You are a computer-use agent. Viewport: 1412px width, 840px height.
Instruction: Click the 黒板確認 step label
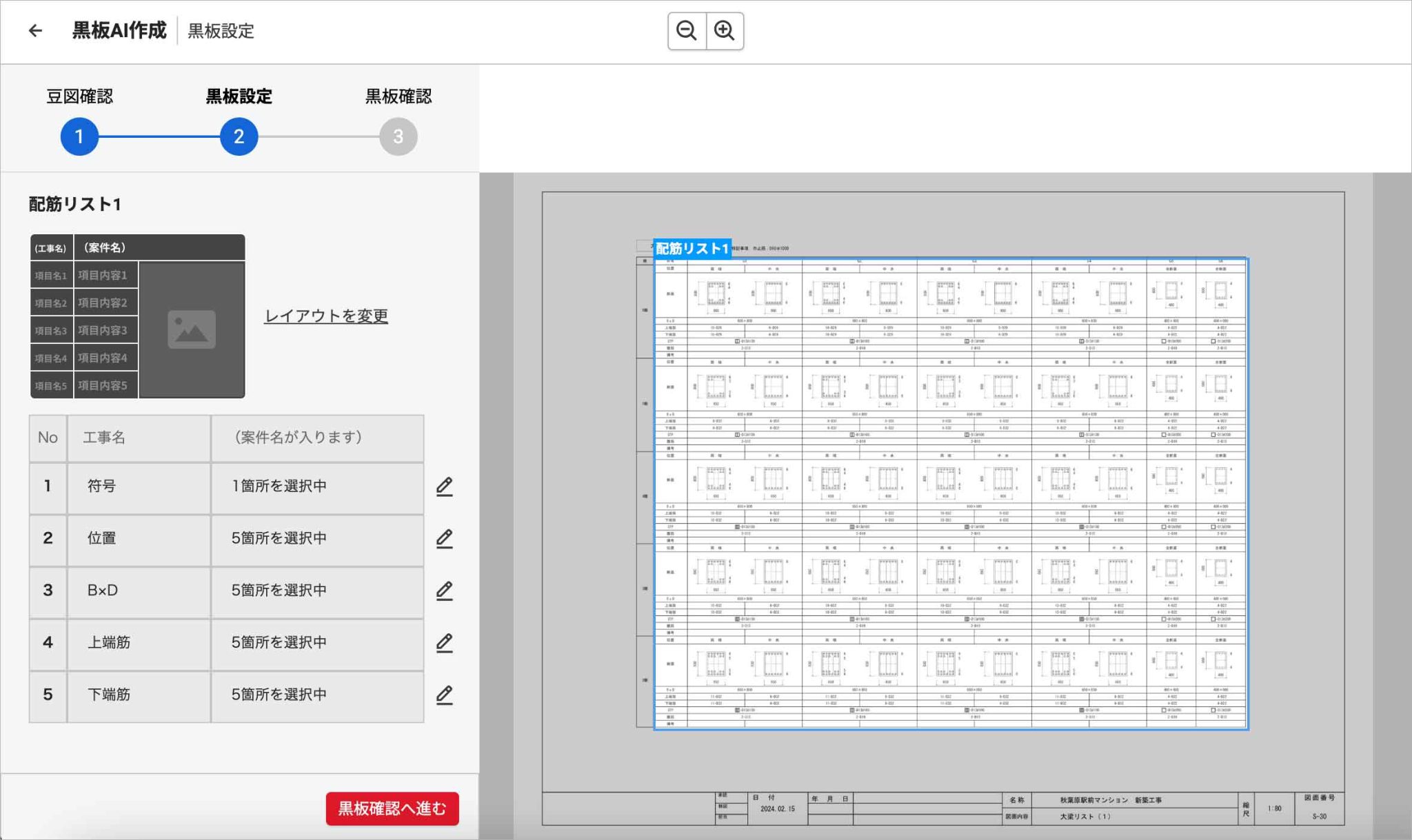coord(398,96)
